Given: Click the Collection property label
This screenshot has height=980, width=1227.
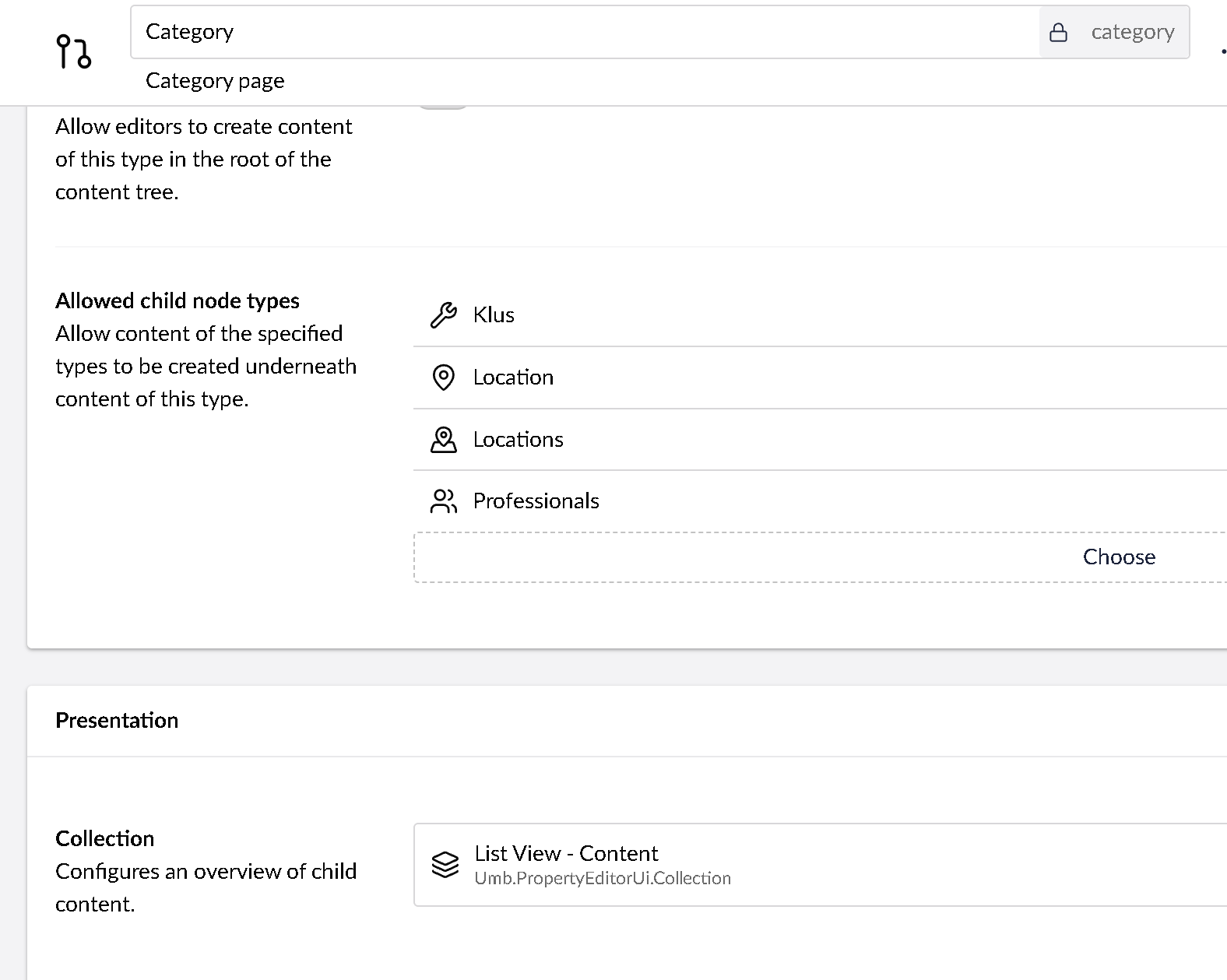Looking at the screenshot, I should point(105,838).
